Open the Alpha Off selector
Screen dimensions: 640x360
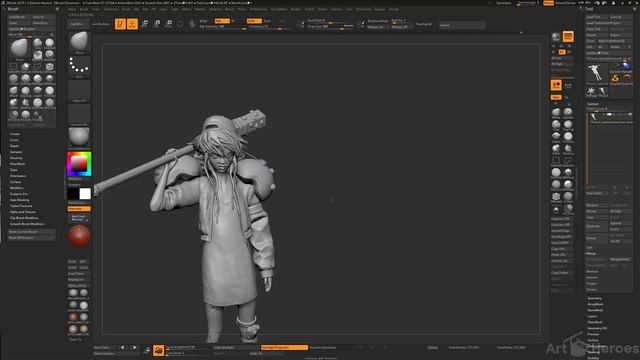point(79,91)
